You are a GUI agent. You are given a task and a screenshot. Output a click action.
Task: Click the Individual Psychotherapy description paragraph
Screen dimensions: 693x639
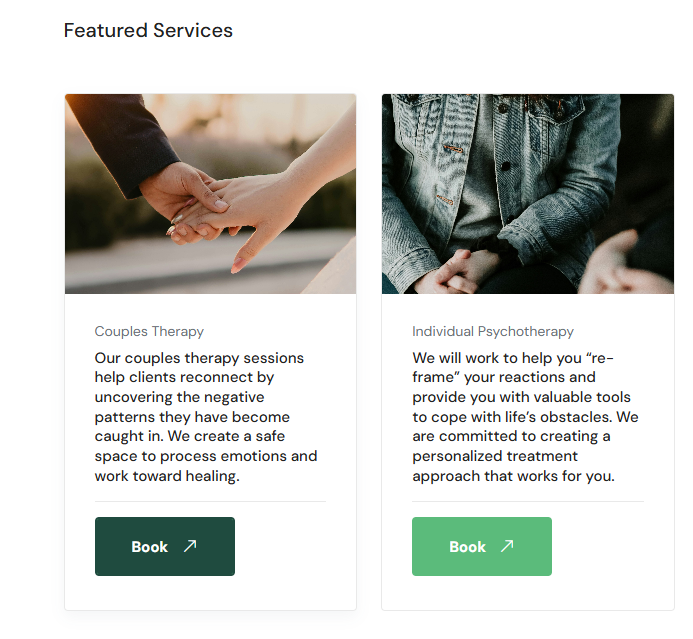tap(524, 416)
